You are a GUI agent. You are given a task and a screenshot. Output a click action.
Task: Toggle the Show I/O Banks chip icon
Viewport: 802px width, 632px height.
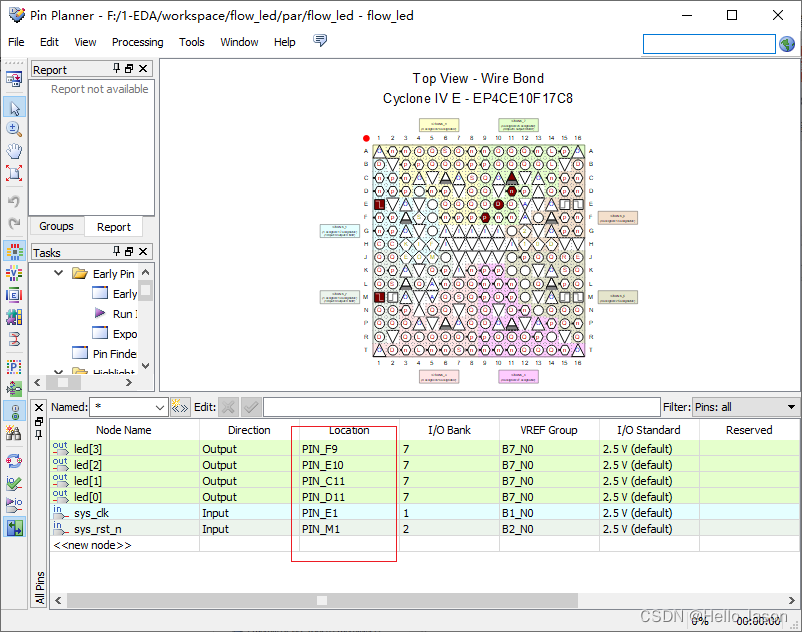point(14,252)
